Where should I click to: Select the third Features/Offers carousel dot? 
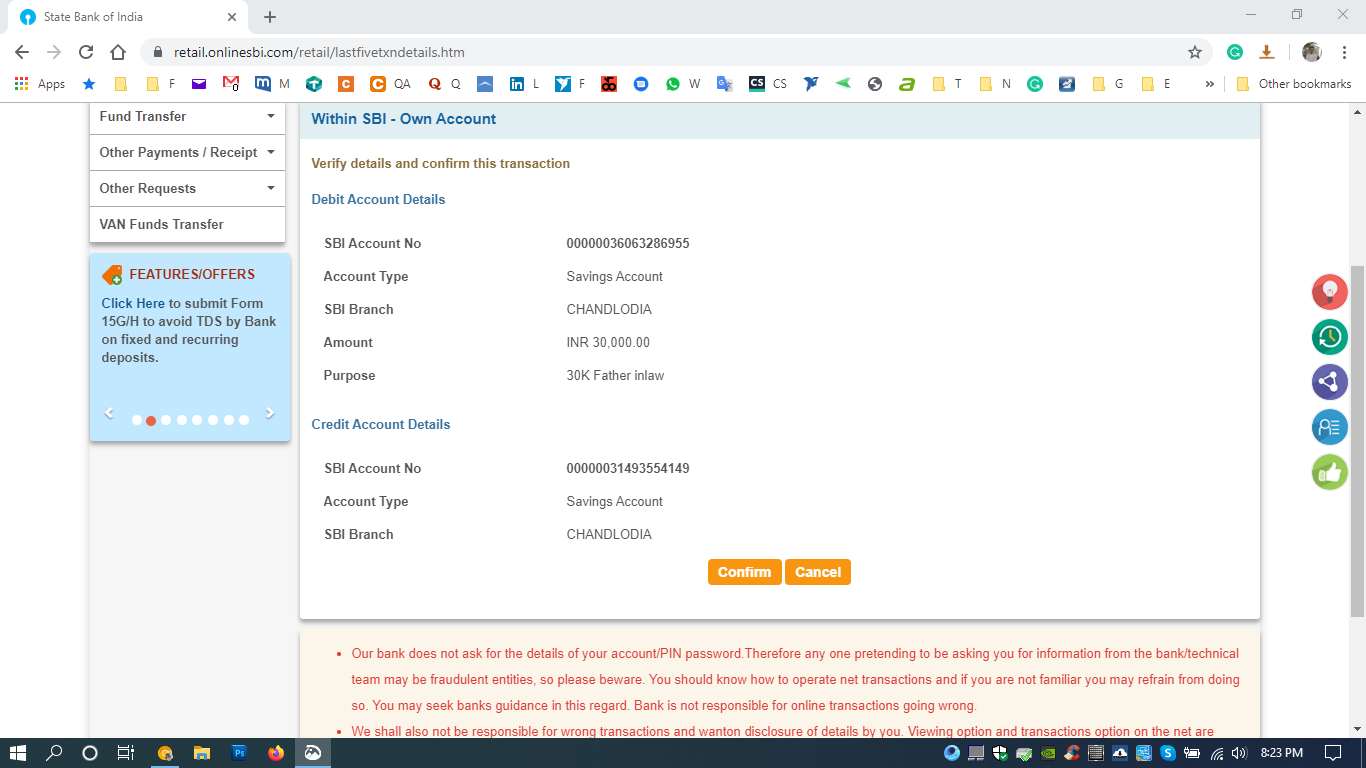point(166,420)
